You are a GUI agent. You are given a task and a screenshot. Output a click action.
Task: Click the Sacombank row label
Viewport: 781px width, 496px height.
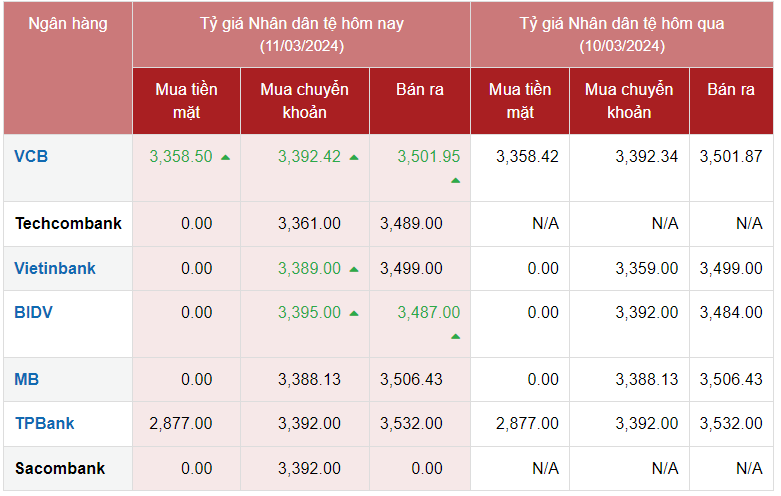tap(60, 468)
